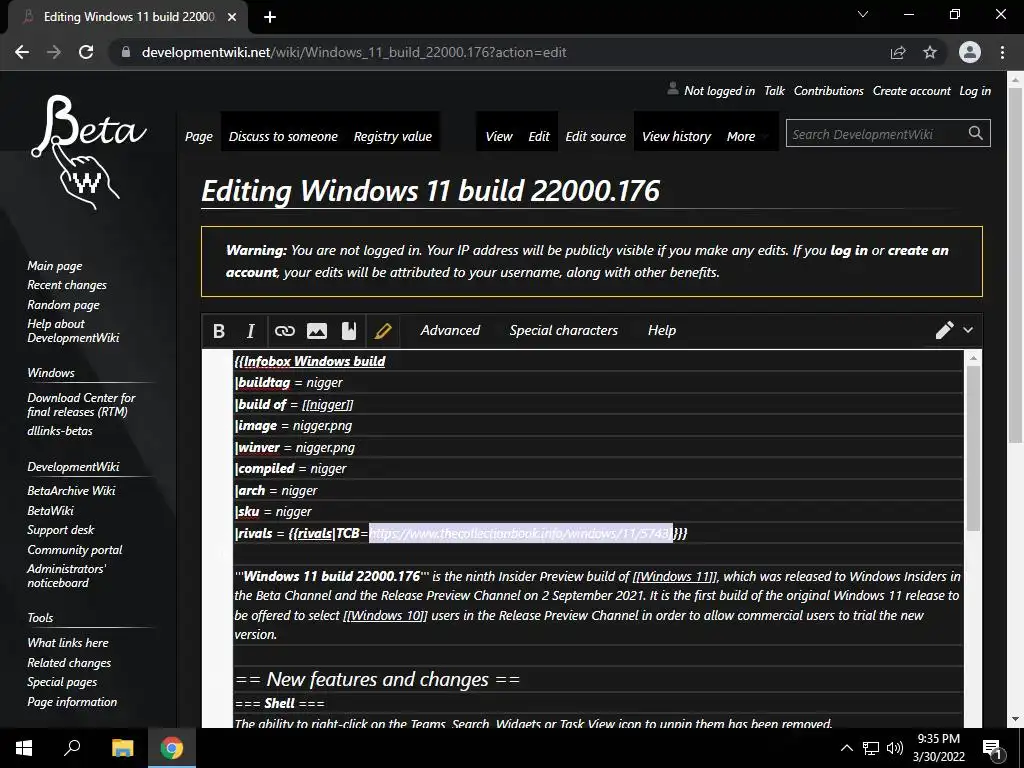1024x768 pixels.
Task: Toggle bold formatting in editor toolbar
Action: pyautogui.click(x=219, y=331)
